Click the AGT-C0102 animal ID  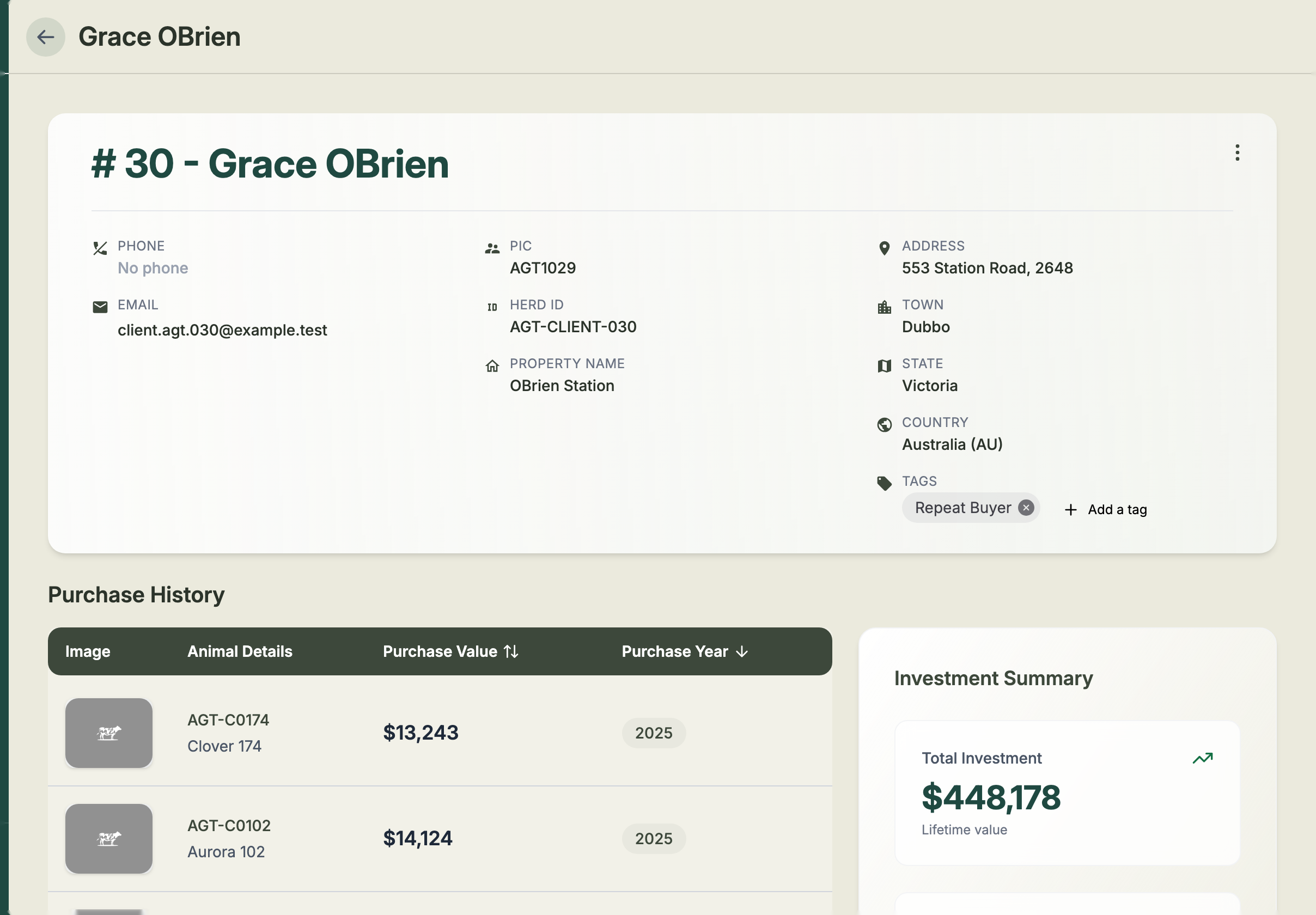coord(229,825)
